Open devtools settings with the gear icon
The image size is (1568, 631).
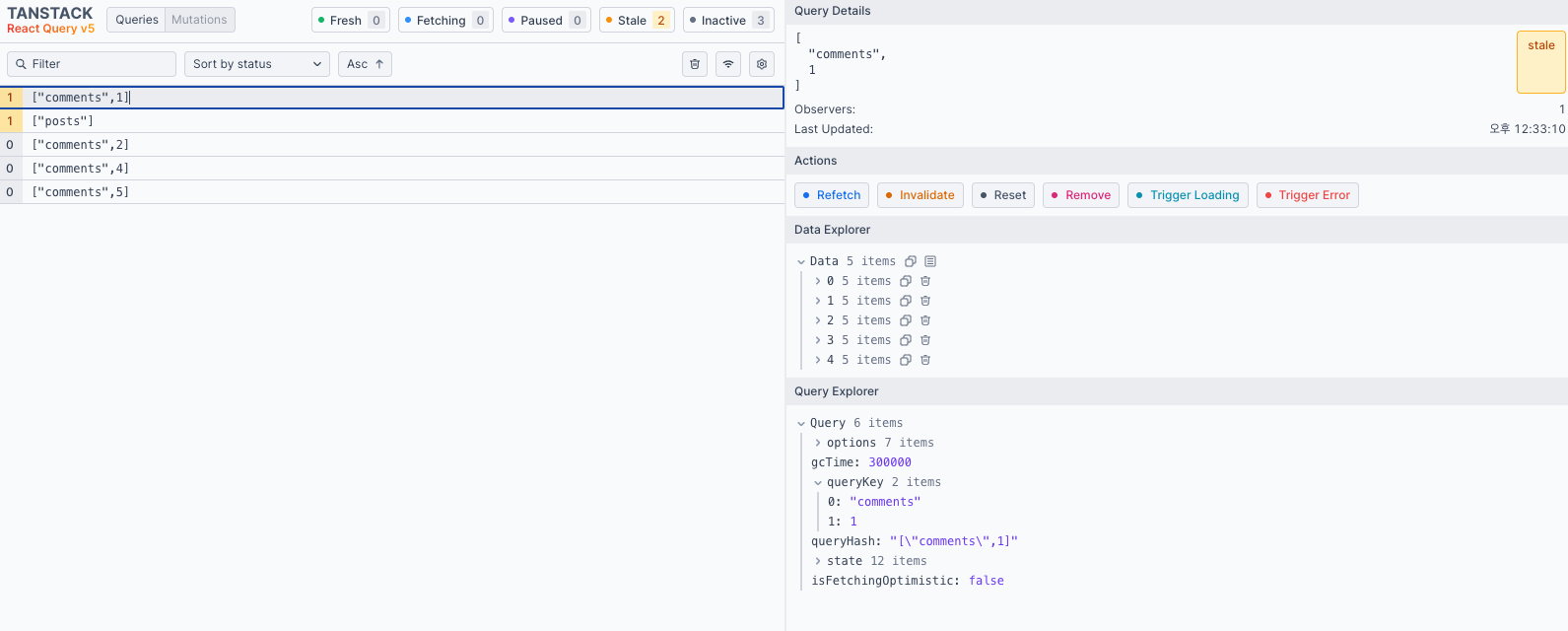click(x=762, y=64)
